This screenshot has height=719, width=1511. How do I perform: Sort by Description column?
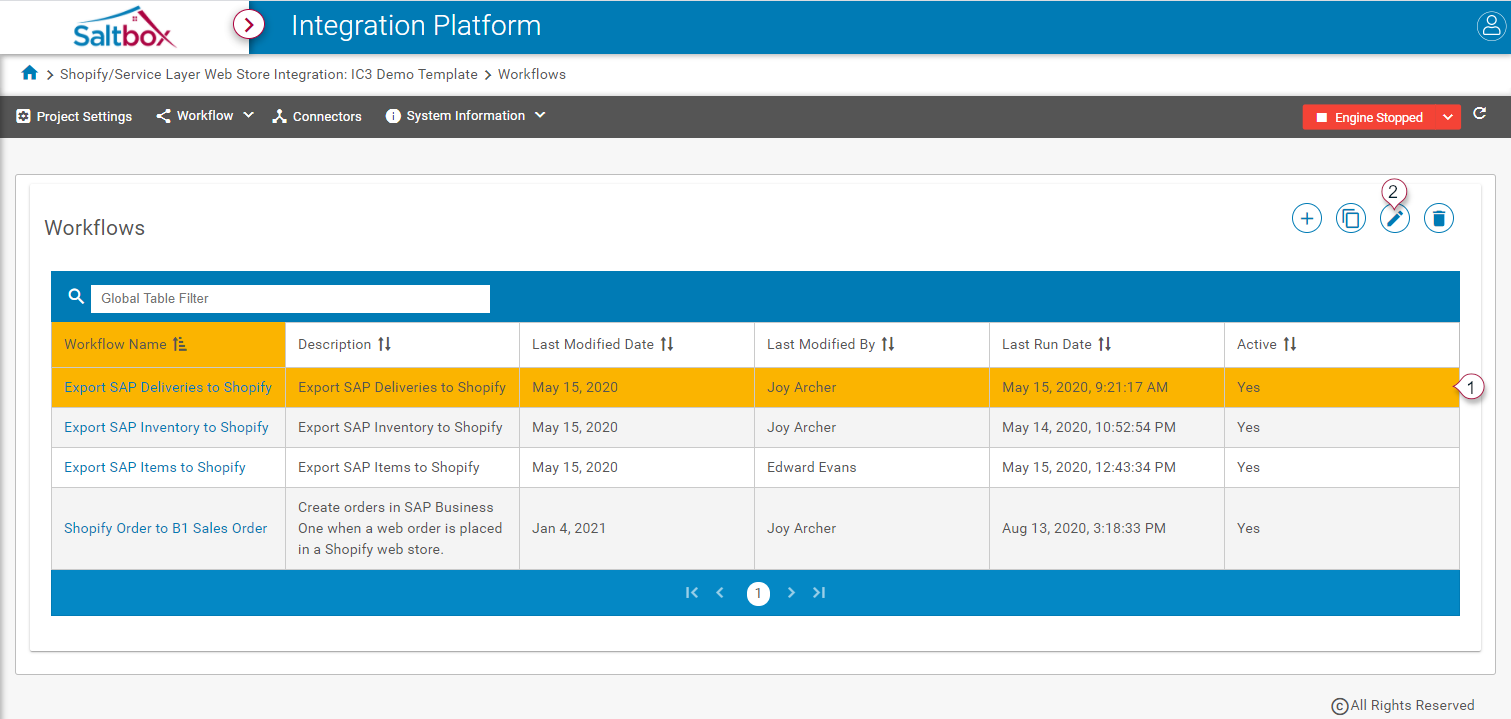[402, 344]
